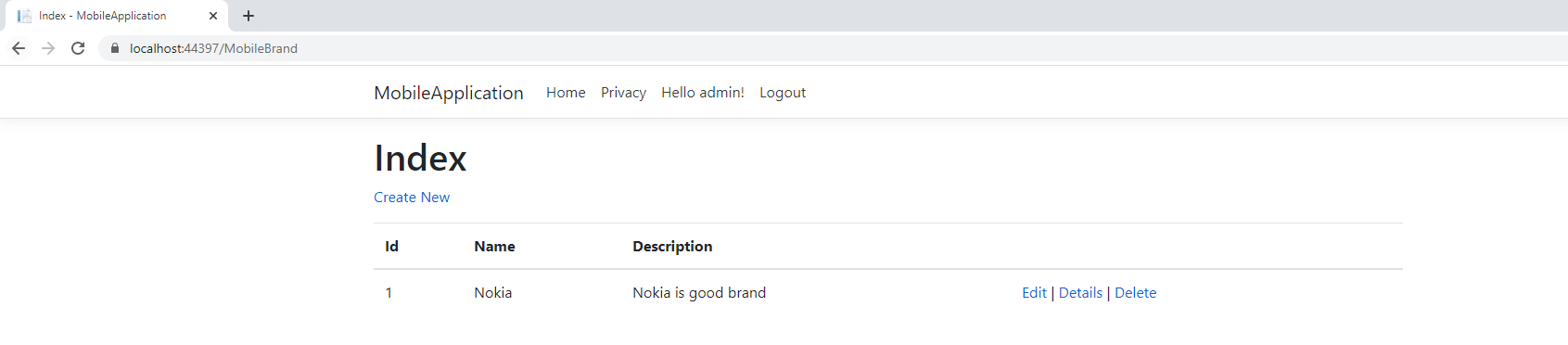The width and height of the screenshot is (1568, 345).
Task: Click the Description column header
Action: (x=672, y=247)
